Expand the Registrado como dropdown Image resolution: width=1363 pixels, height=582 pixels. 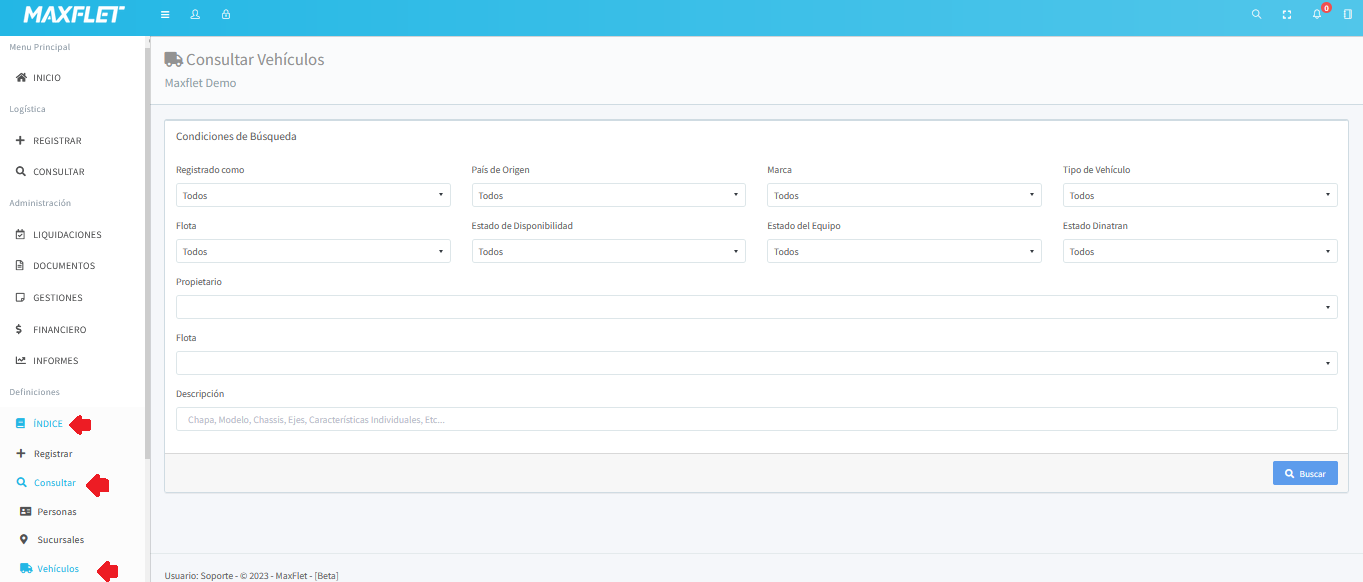[313, 195]
